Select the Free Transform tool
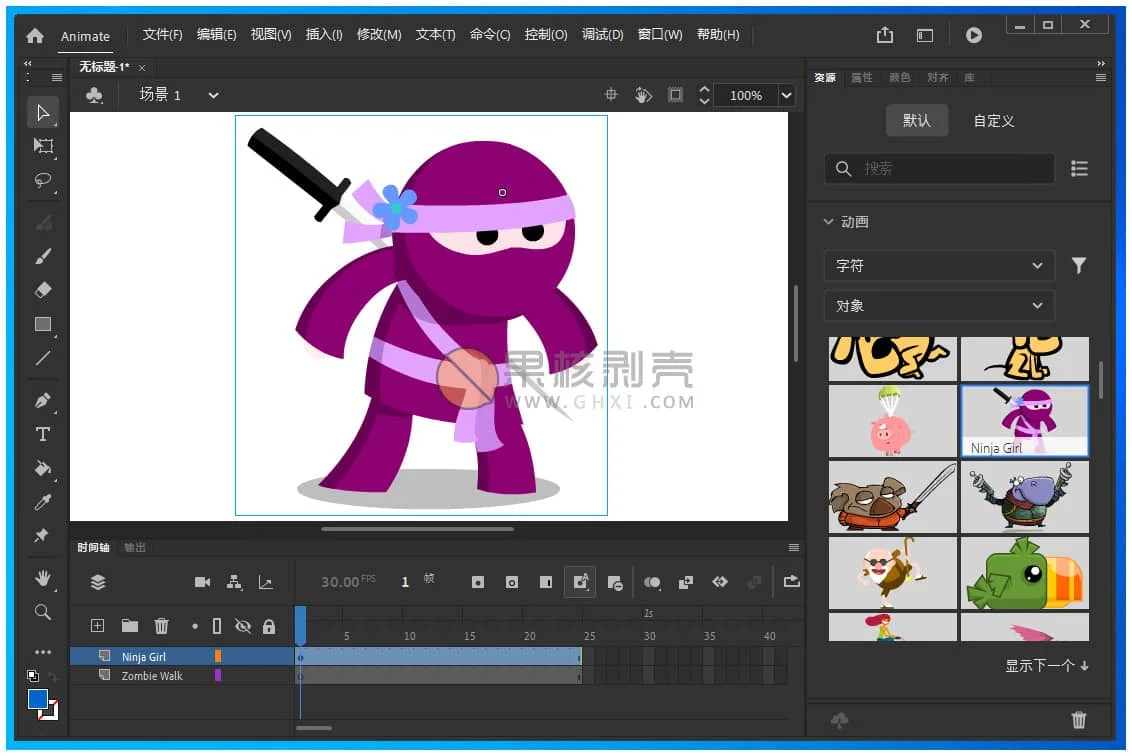This screenshot has height=756, width=1132. click(43, 146)
